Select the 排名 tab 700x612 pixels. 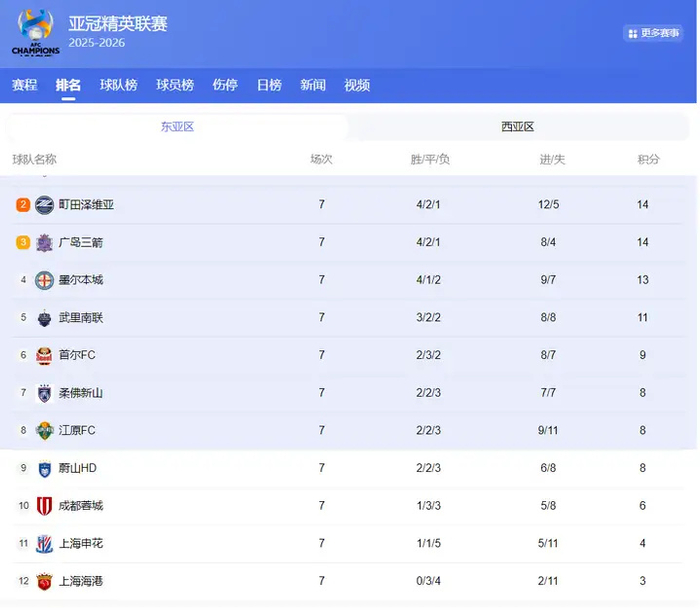(68, 85)
